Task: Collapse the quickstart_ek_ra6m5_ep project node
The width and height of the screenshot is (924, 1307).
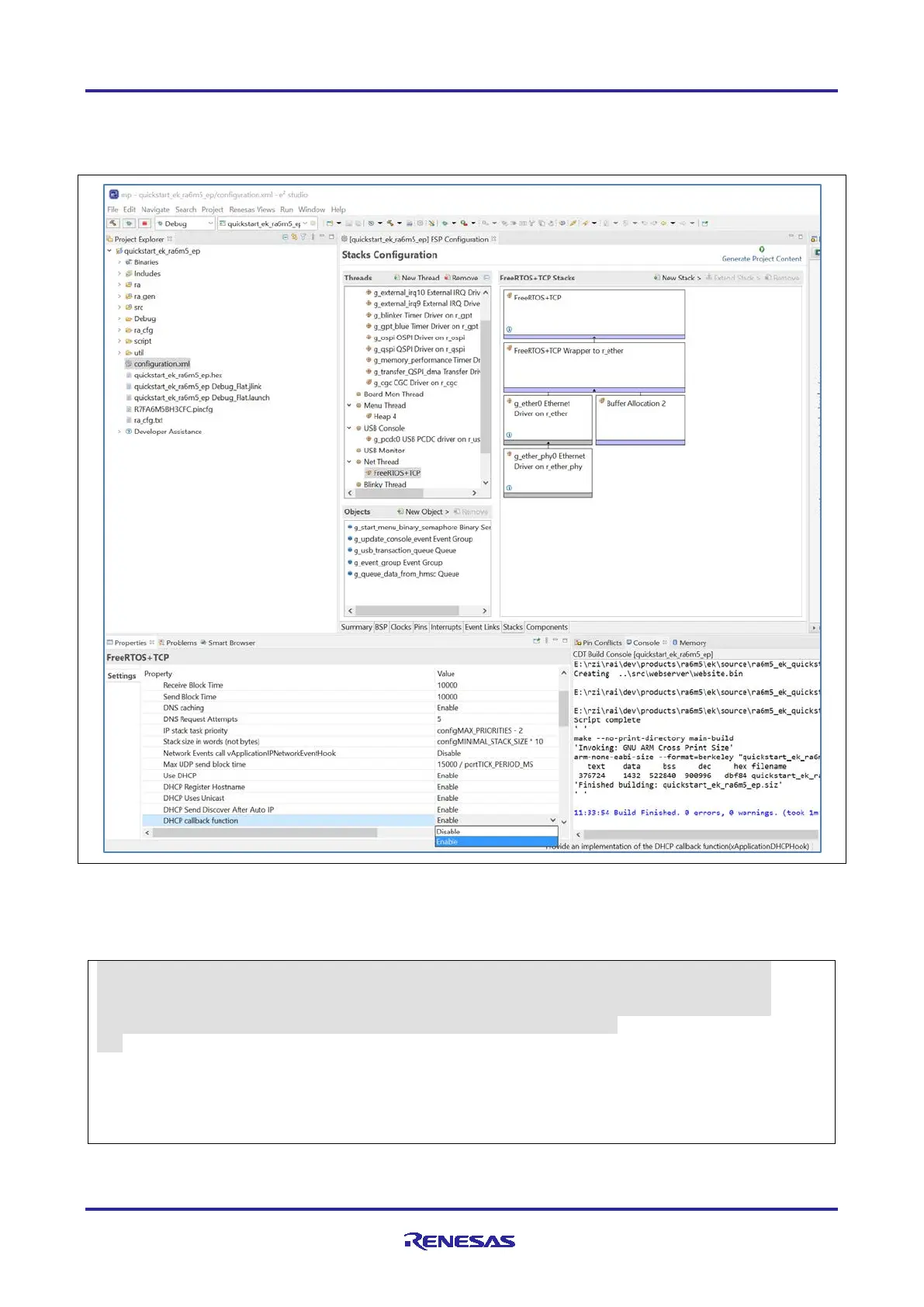Action: 109,251
